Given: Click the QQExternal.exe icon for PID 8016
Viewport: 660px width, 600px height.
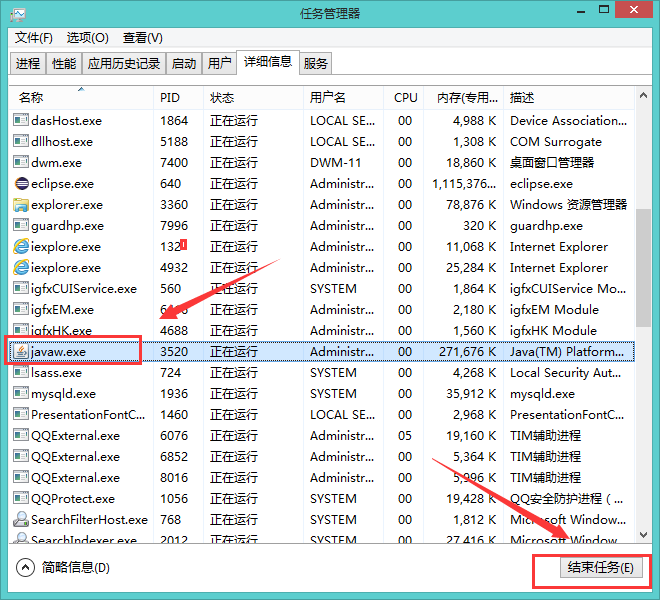Looking at the screenshot, I should (x=21, y=477).
